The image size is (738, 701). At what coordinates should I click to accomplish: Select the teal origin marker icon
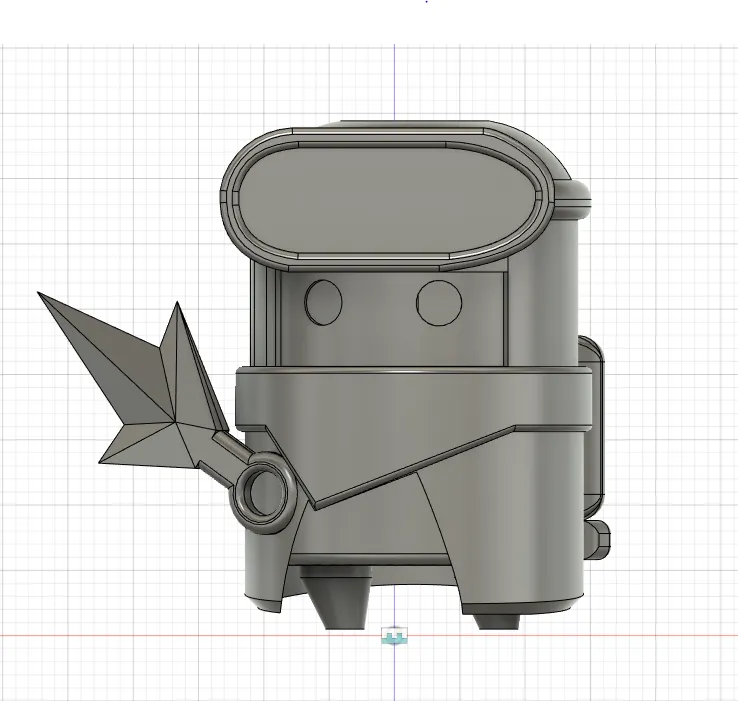[394, 637]
